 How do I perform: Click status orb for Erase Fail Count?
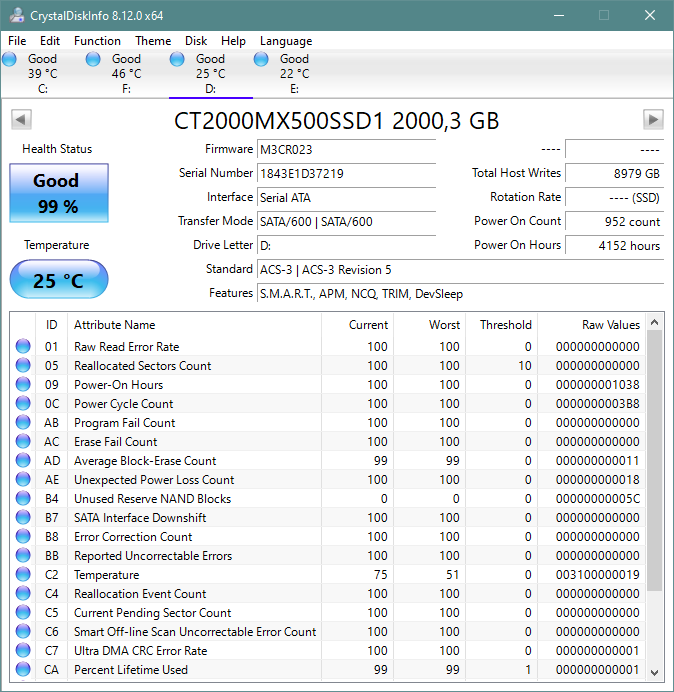click(x=23, y=441)
